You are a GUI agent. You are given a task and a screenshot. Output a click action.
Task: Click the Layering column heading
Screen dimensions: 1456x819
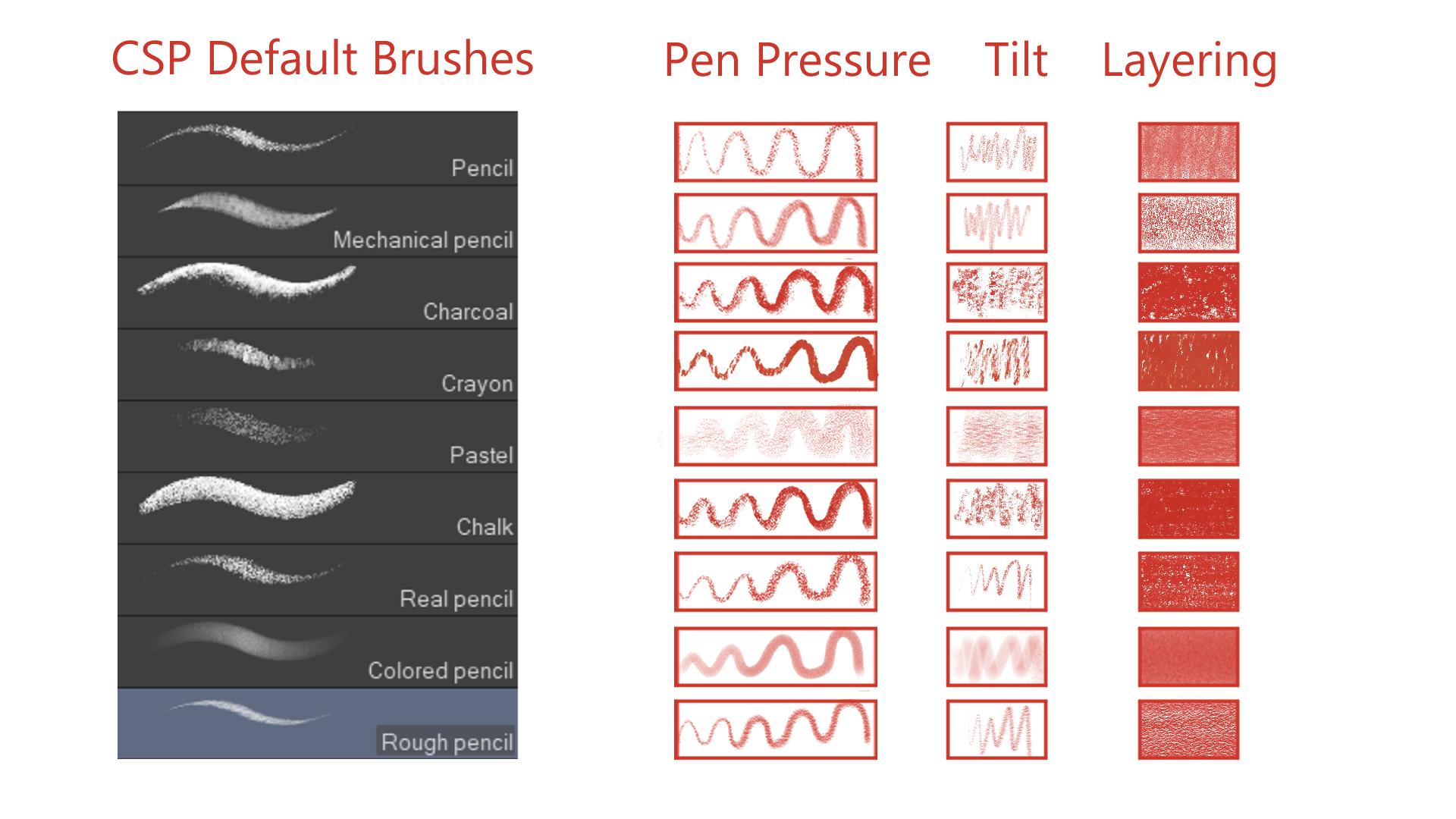point(1189,62)
